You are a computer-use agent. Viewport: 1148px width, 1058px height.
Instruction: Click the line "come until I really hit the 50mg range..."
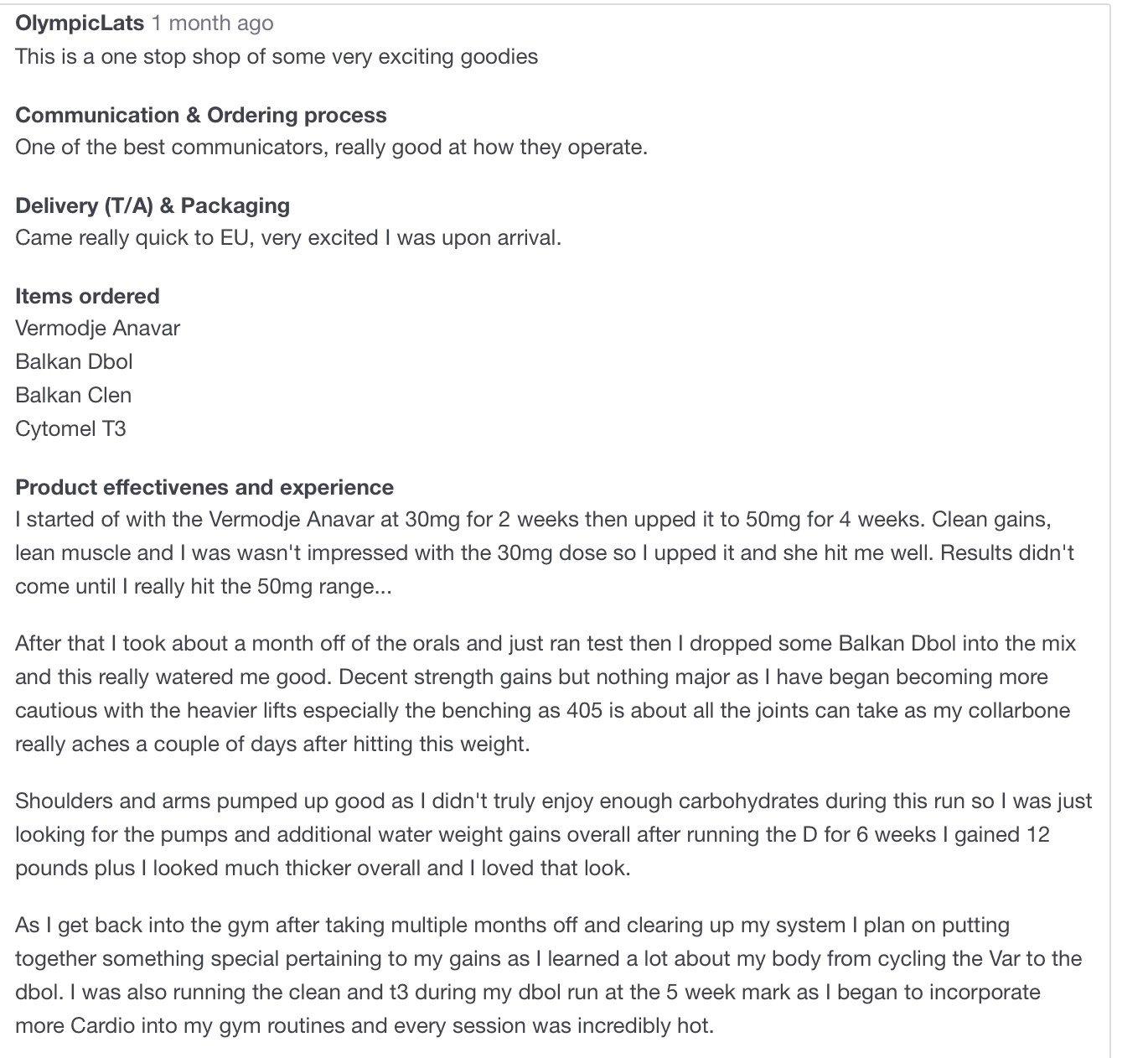point(203,587)
